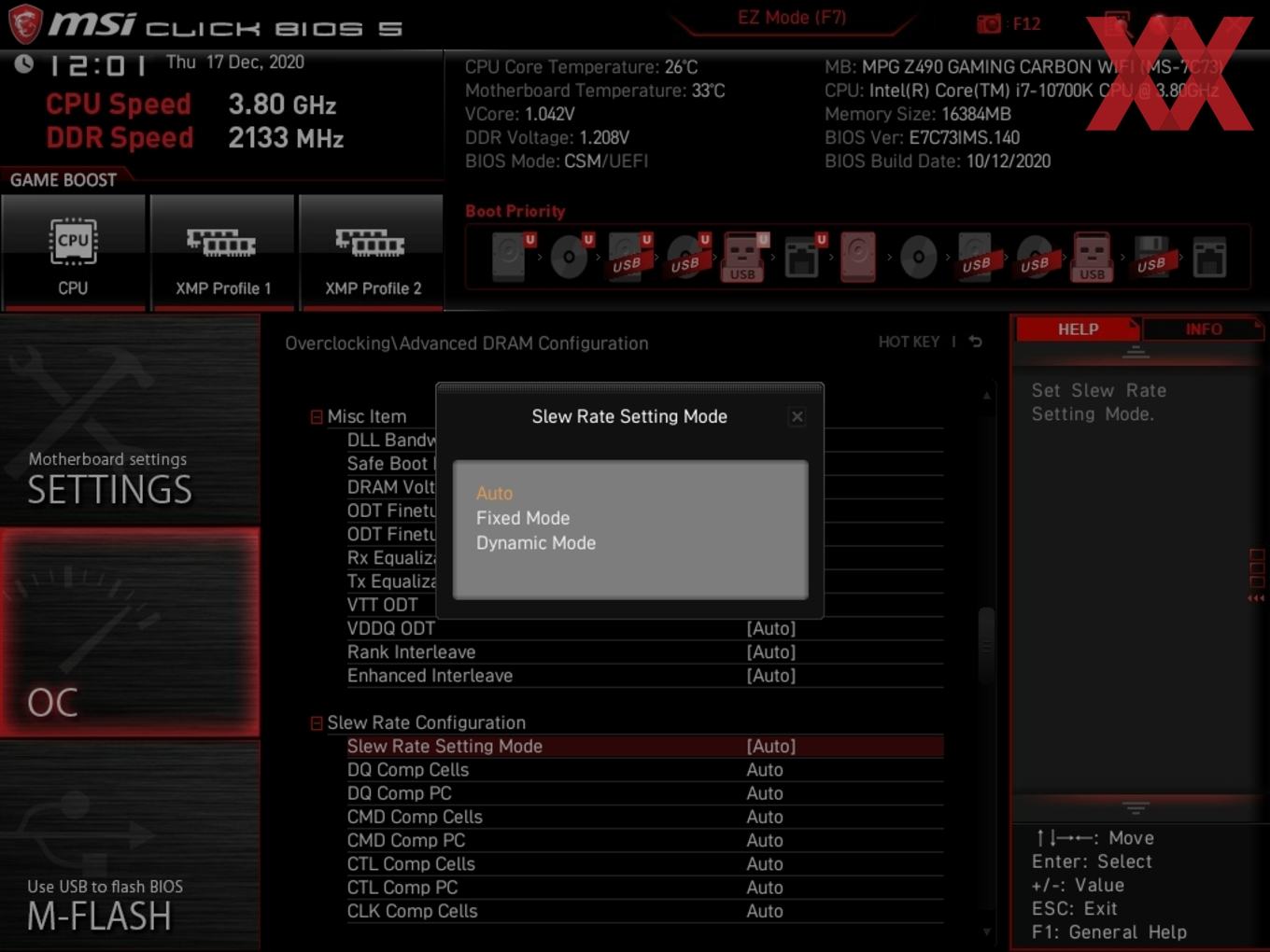1270x952 pixels.
Task: Select the Rank Interleave row label
Action: 412,652
